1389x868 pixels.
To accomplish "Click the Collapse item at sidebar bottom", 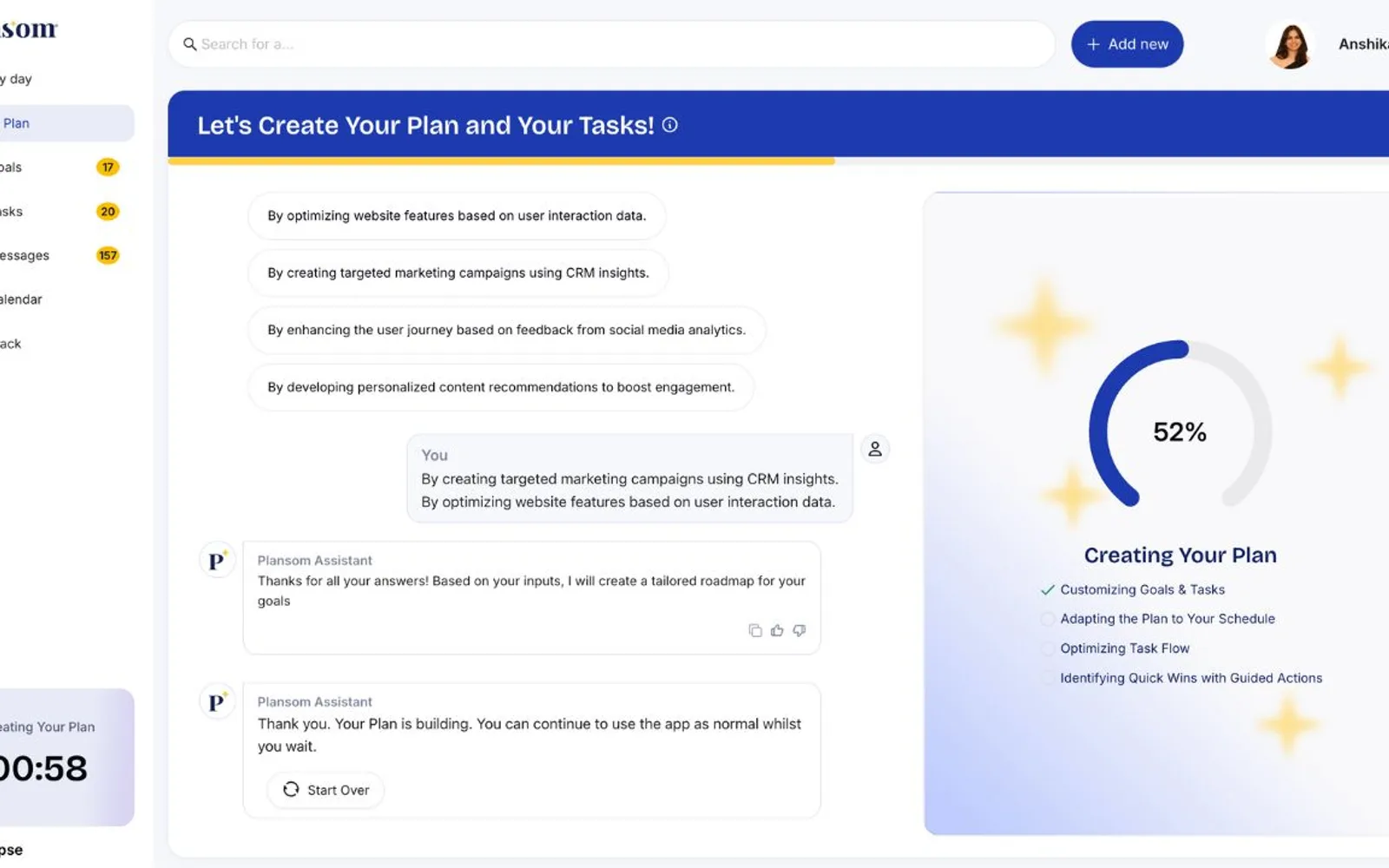I will click(11, 850).
